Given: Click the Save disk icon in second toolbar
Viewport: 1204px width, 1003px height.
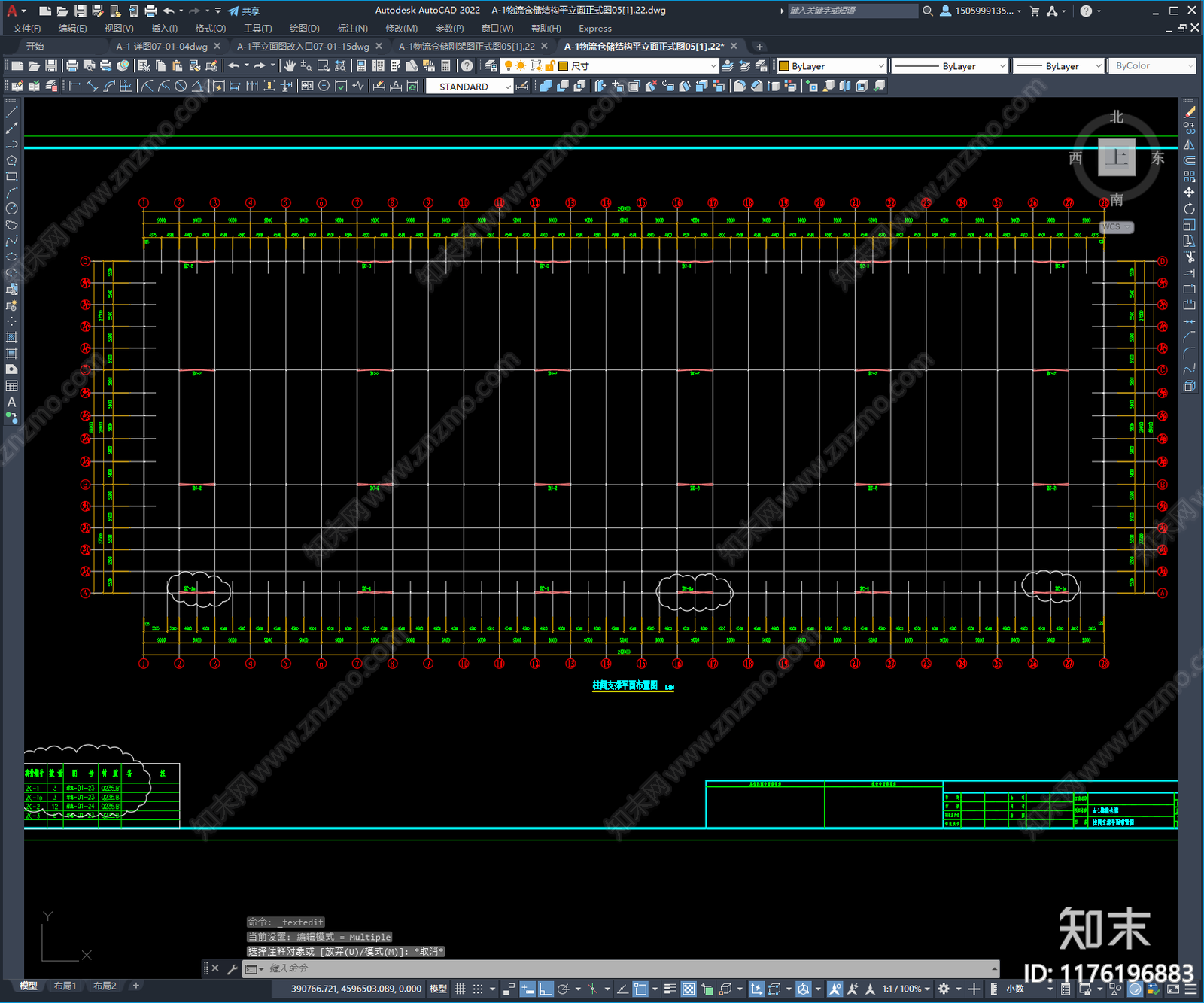Looking at the screenshot, I should pos(51,66).
